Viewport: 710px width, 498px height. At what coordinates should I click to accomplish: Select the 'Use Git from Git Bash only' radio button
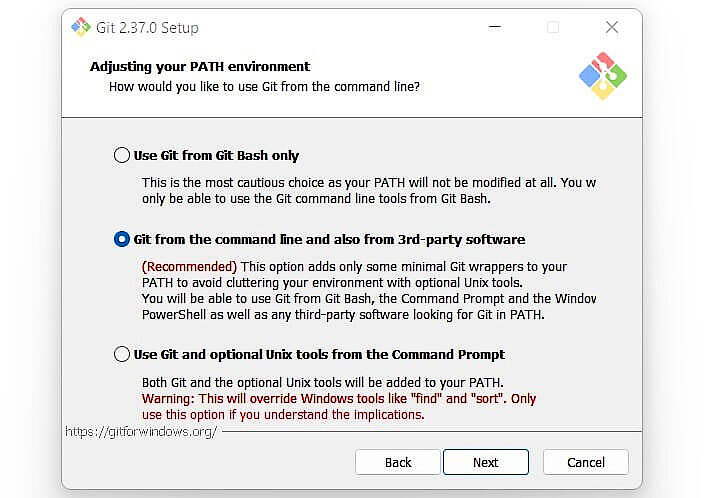pos(122,155)
